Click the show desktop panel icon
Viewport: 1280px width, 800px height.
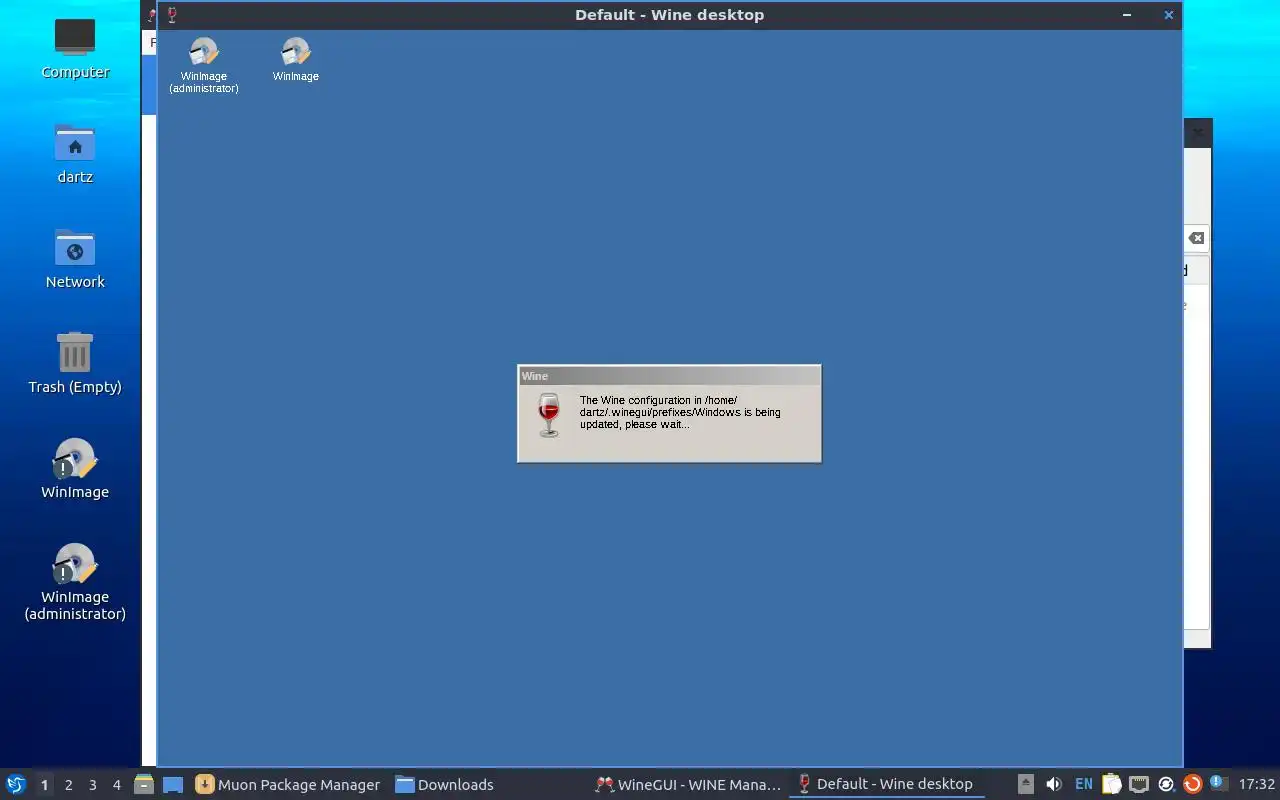(173, 785)
